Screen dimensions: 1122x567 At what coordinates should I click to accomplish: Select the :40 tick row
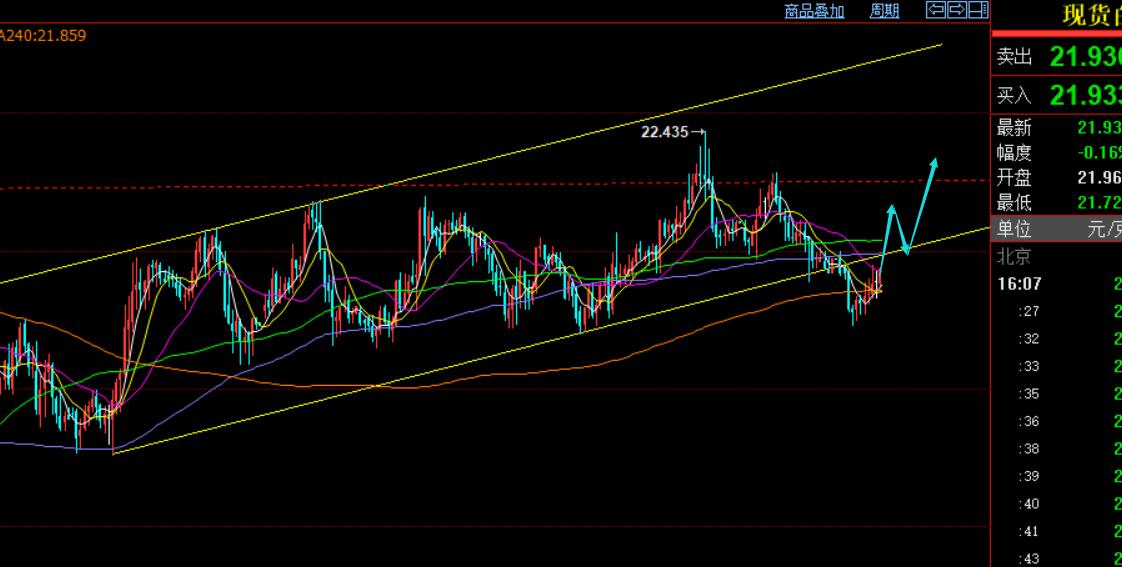1057,504
